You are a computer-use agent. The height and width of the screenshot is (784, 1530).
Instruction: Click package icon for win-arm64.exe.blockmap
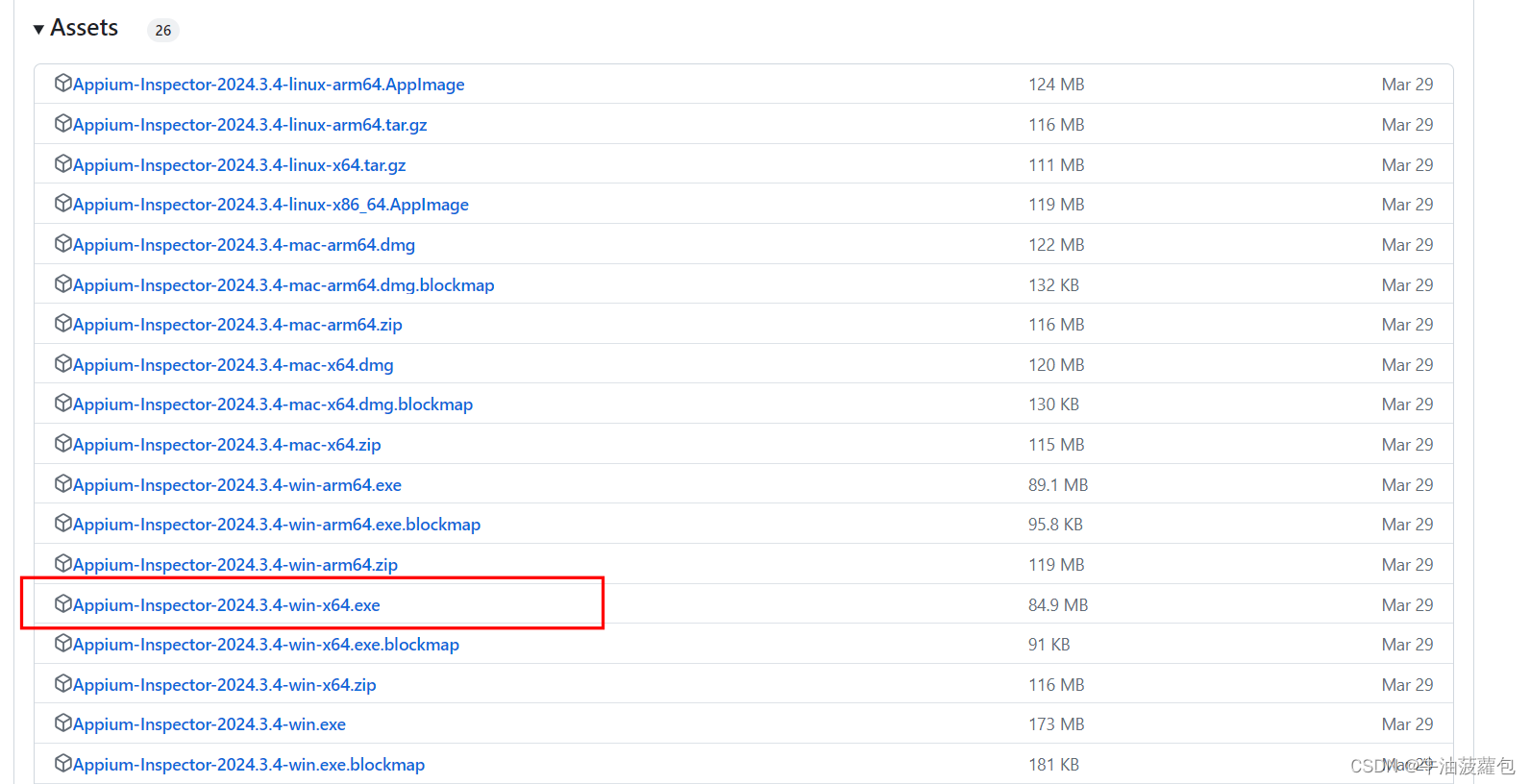[63, 524]
